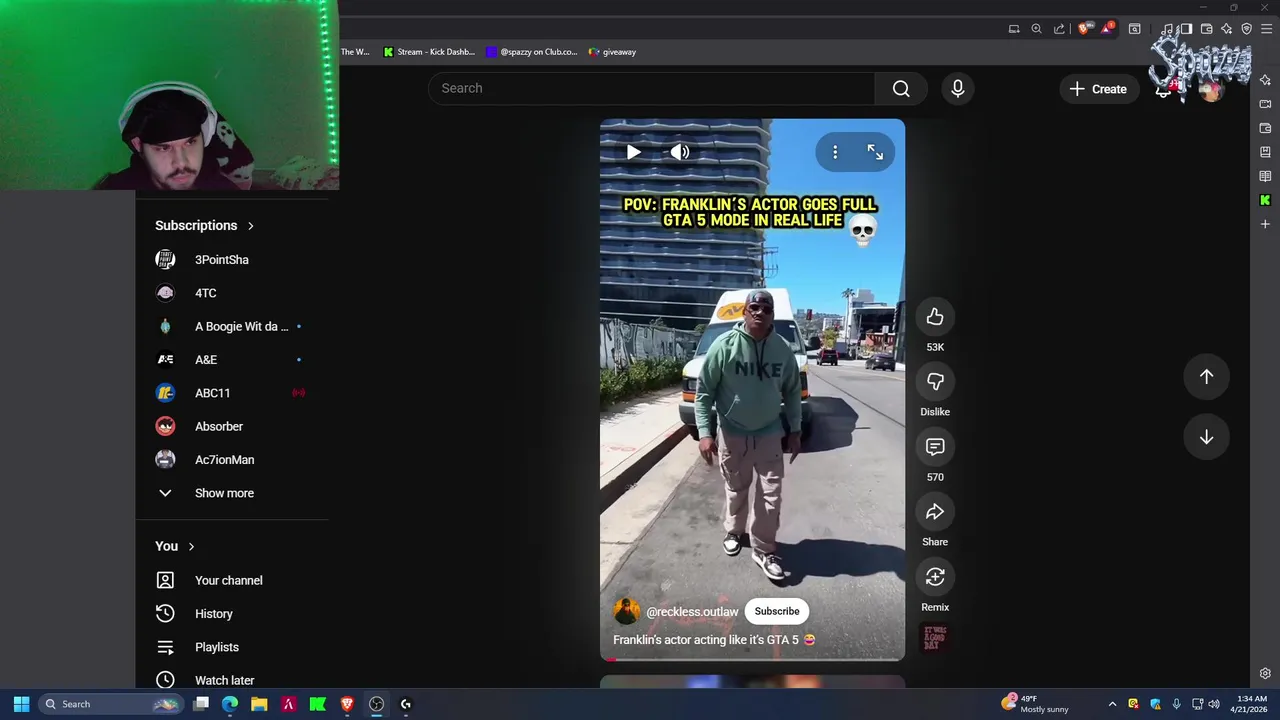Viewport: 1280px width, 720px height.
Task: Open the comments showing 570
Action: (x=935, y=447)
